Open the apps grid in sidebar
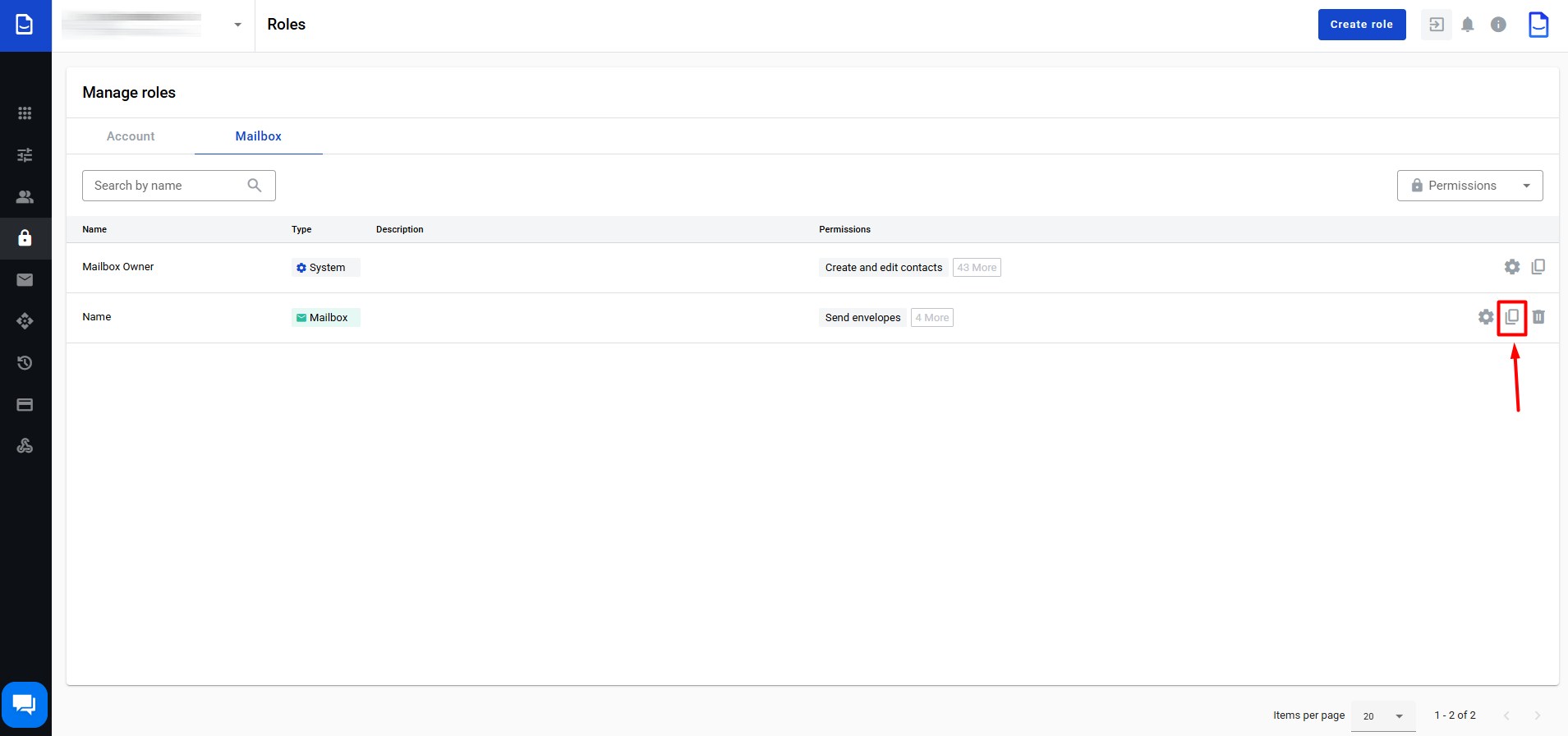 coord(25,113)
